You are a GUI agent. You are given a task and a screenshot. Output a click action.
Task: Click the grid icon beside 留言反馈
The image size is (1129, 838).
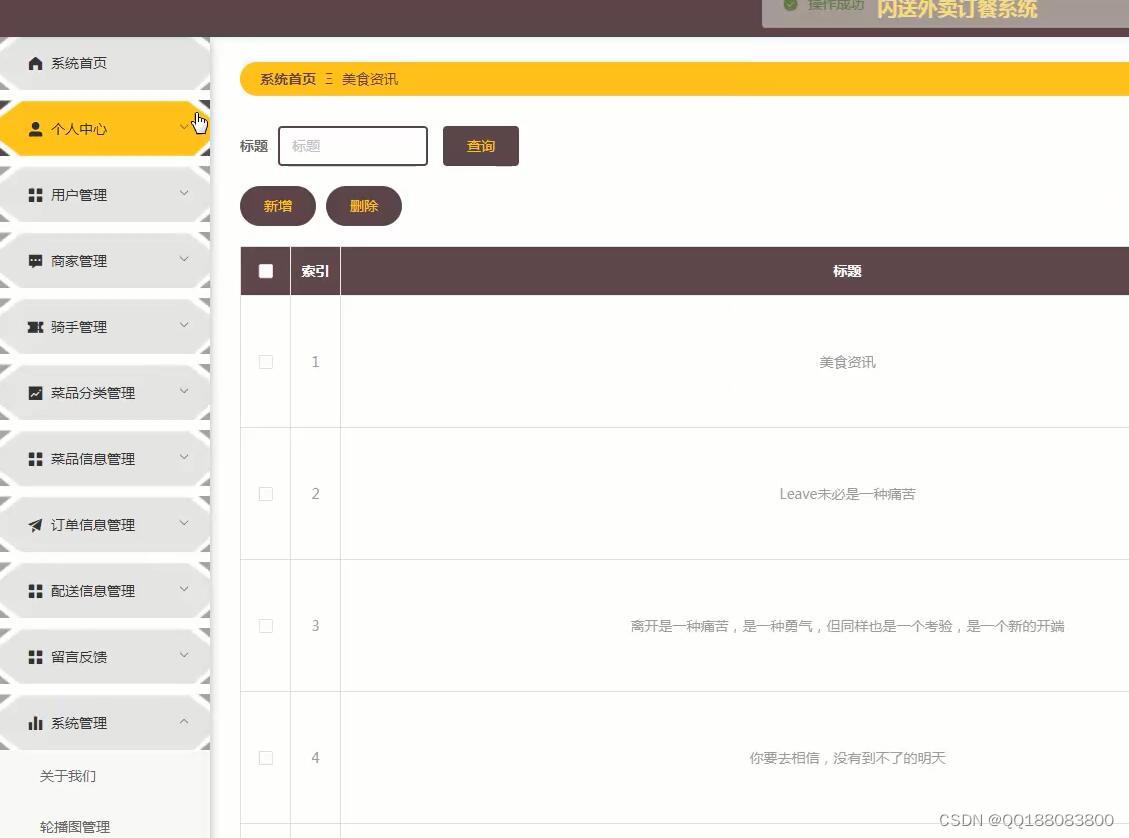tap(35, 657)
